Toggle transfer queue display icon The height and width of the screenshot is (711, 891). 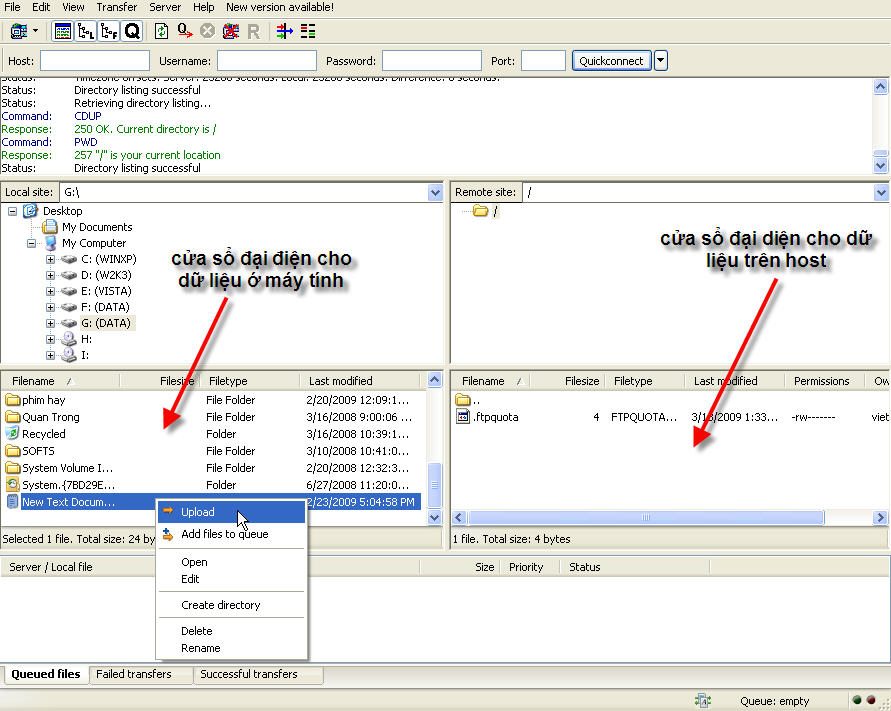point(132,31)
